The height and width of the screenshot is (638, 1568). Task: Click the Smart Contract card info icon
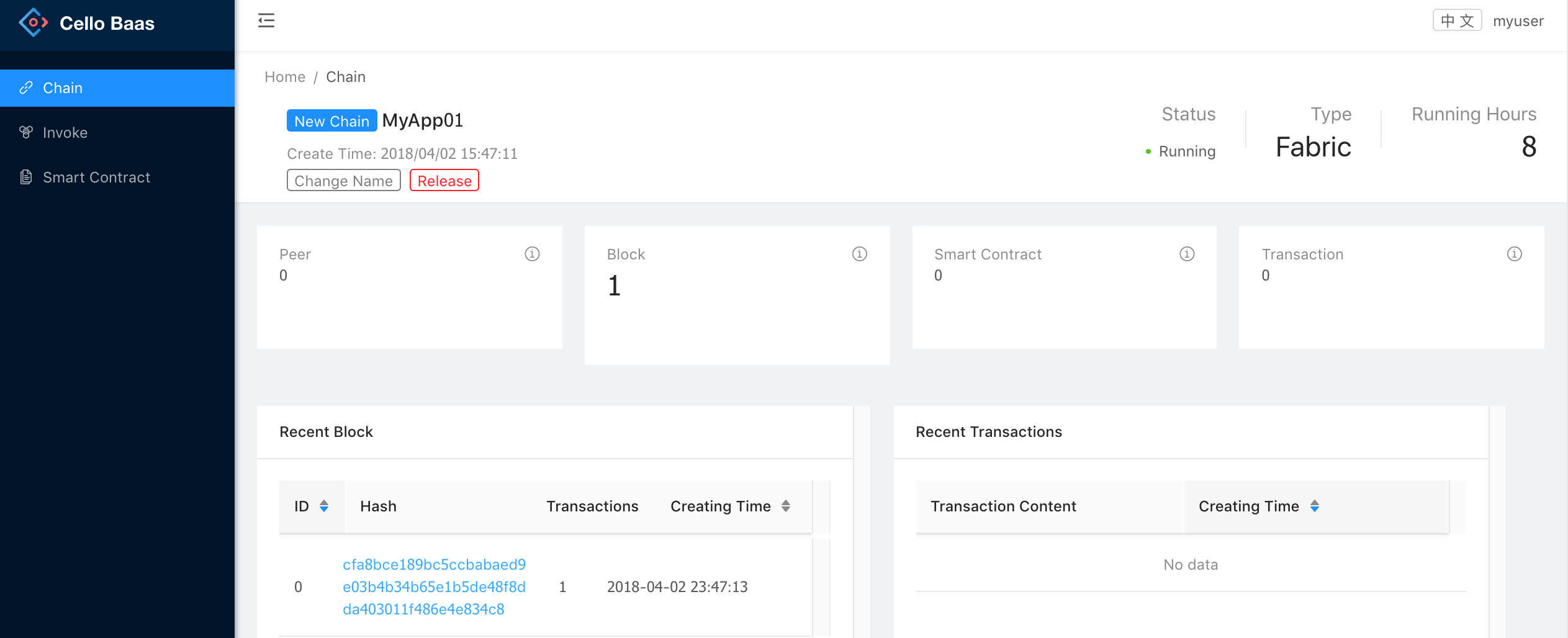[x=1187, y=254]
